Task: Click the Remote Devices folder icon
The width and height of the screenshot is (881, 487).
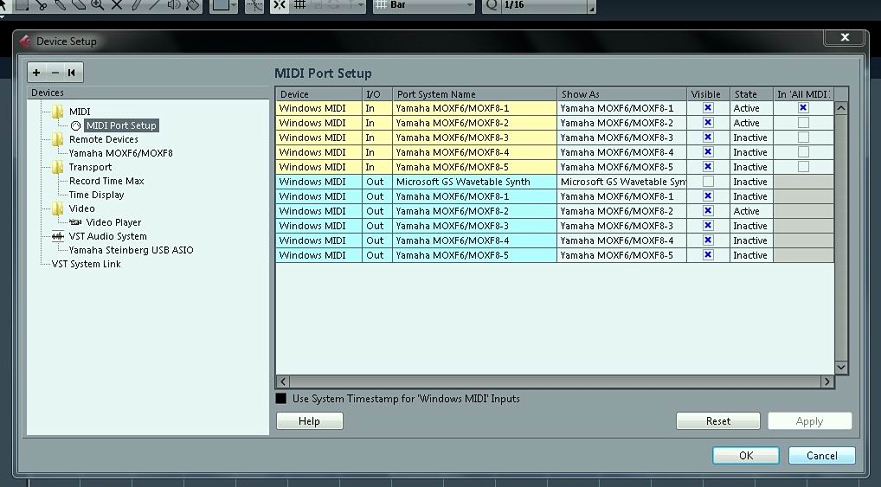Action: [57, 139]
